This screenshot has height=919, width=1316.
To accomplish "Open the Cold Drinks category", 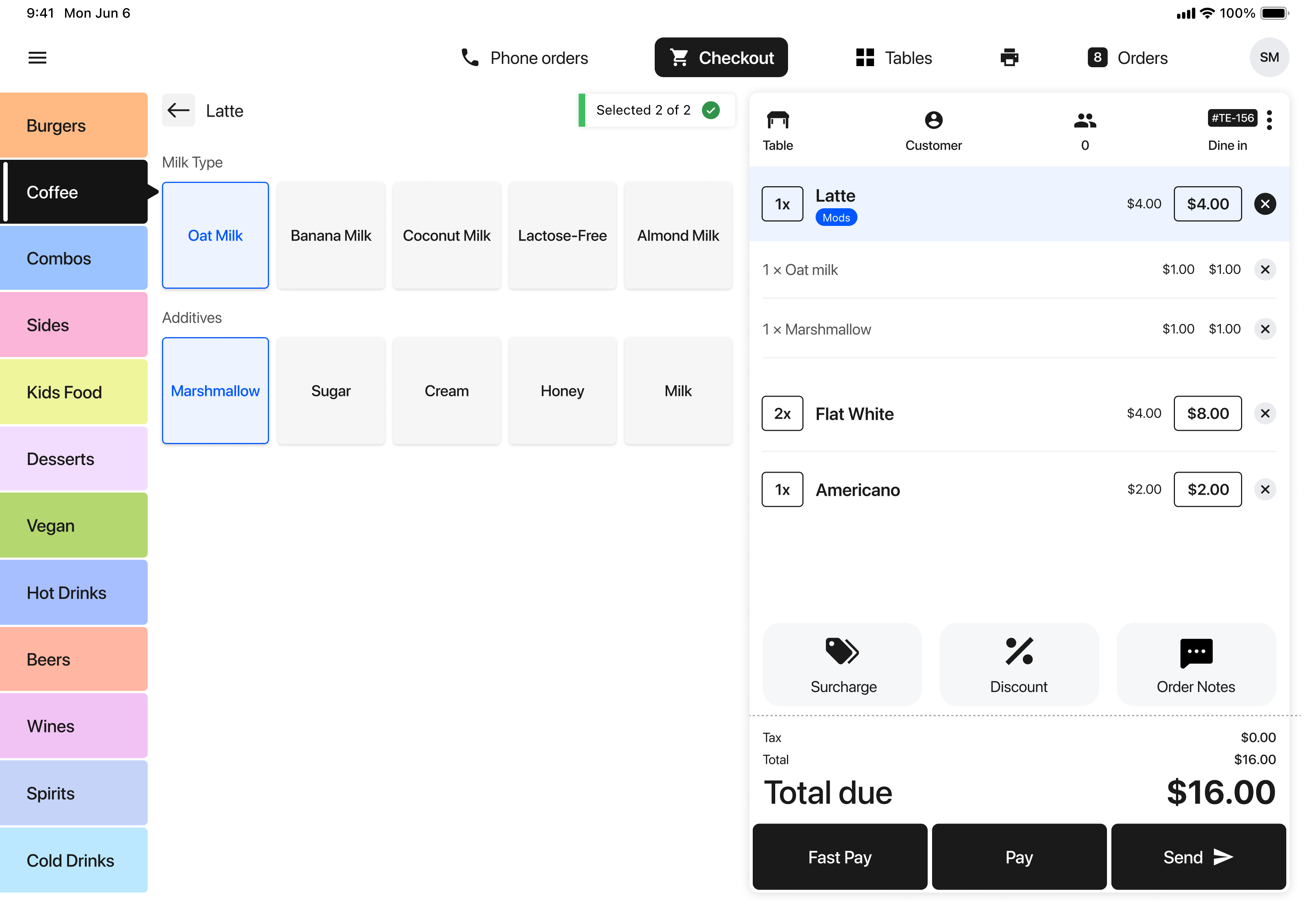I will (x=74, y=860).
